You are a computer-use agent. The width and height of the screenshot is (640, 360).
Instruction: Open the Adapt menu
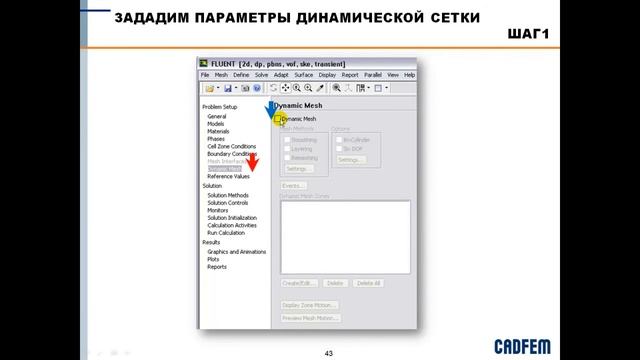click(281, 75)
